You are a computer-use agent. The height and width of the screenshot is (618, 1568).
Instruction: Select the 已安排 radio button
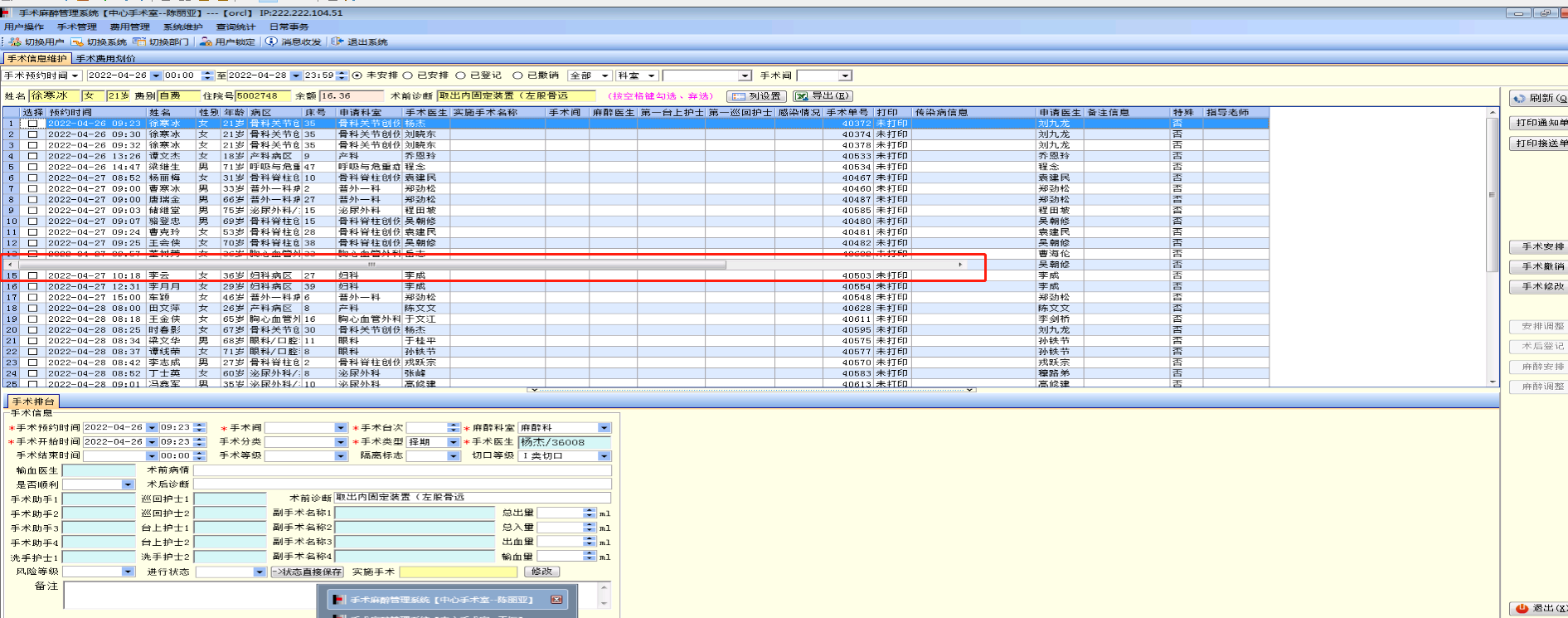click(408, 75)
